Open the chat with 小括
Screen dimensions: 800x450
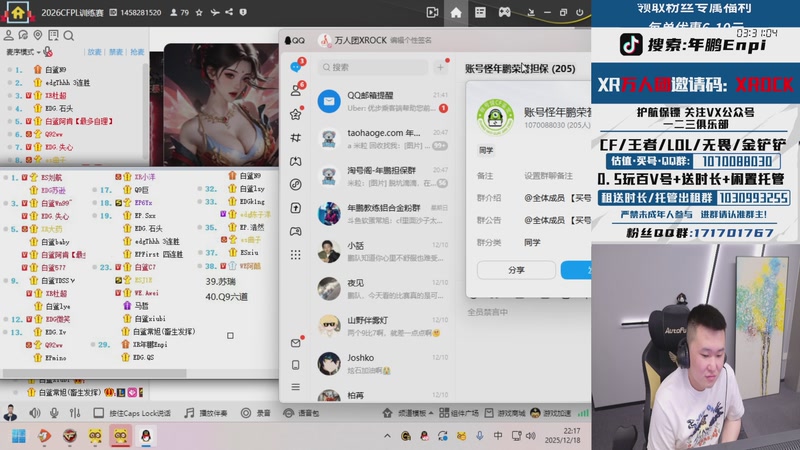tap(383, 251)
